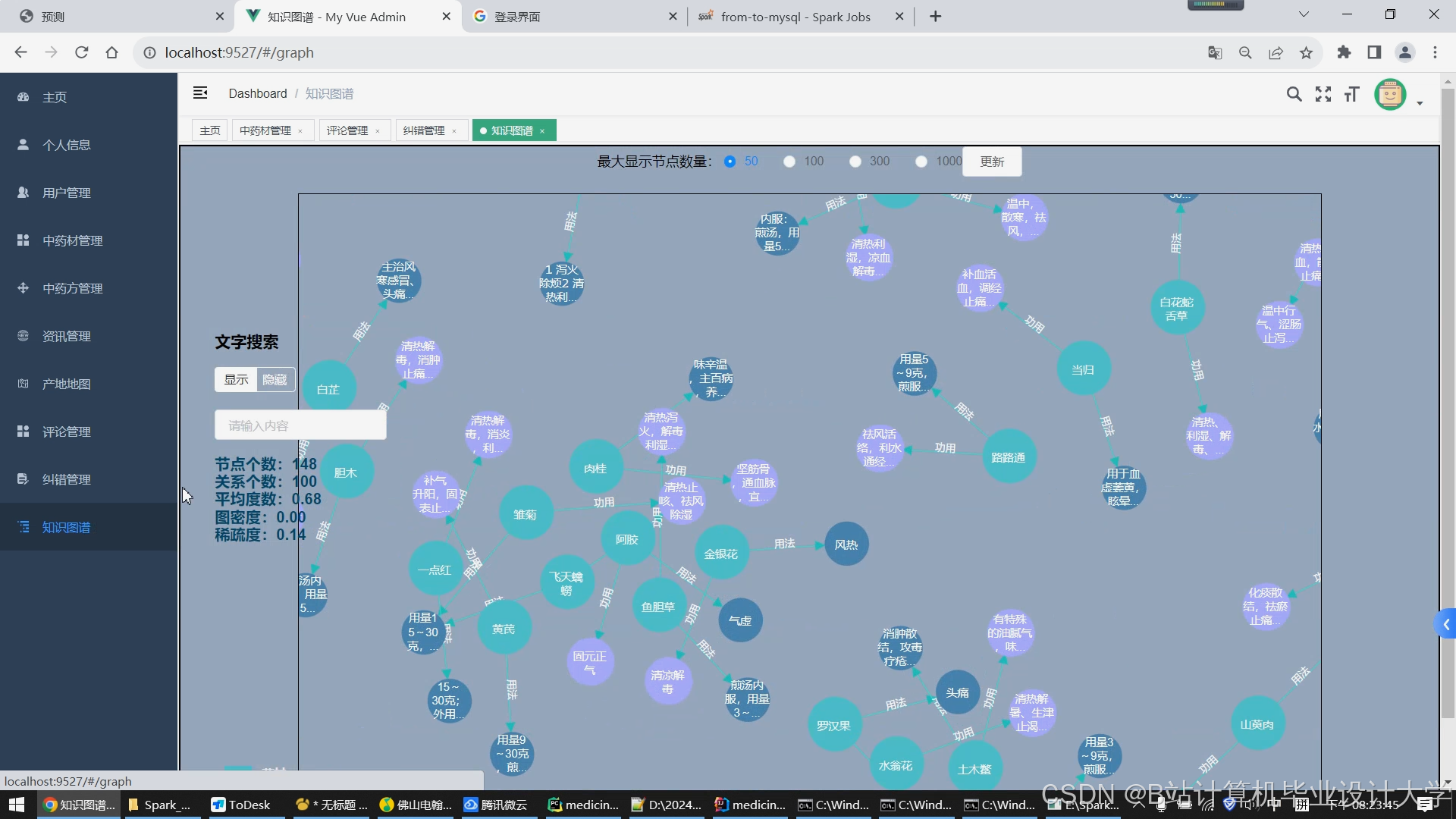Select the 300 nodes radio button

tap(855, 162)
